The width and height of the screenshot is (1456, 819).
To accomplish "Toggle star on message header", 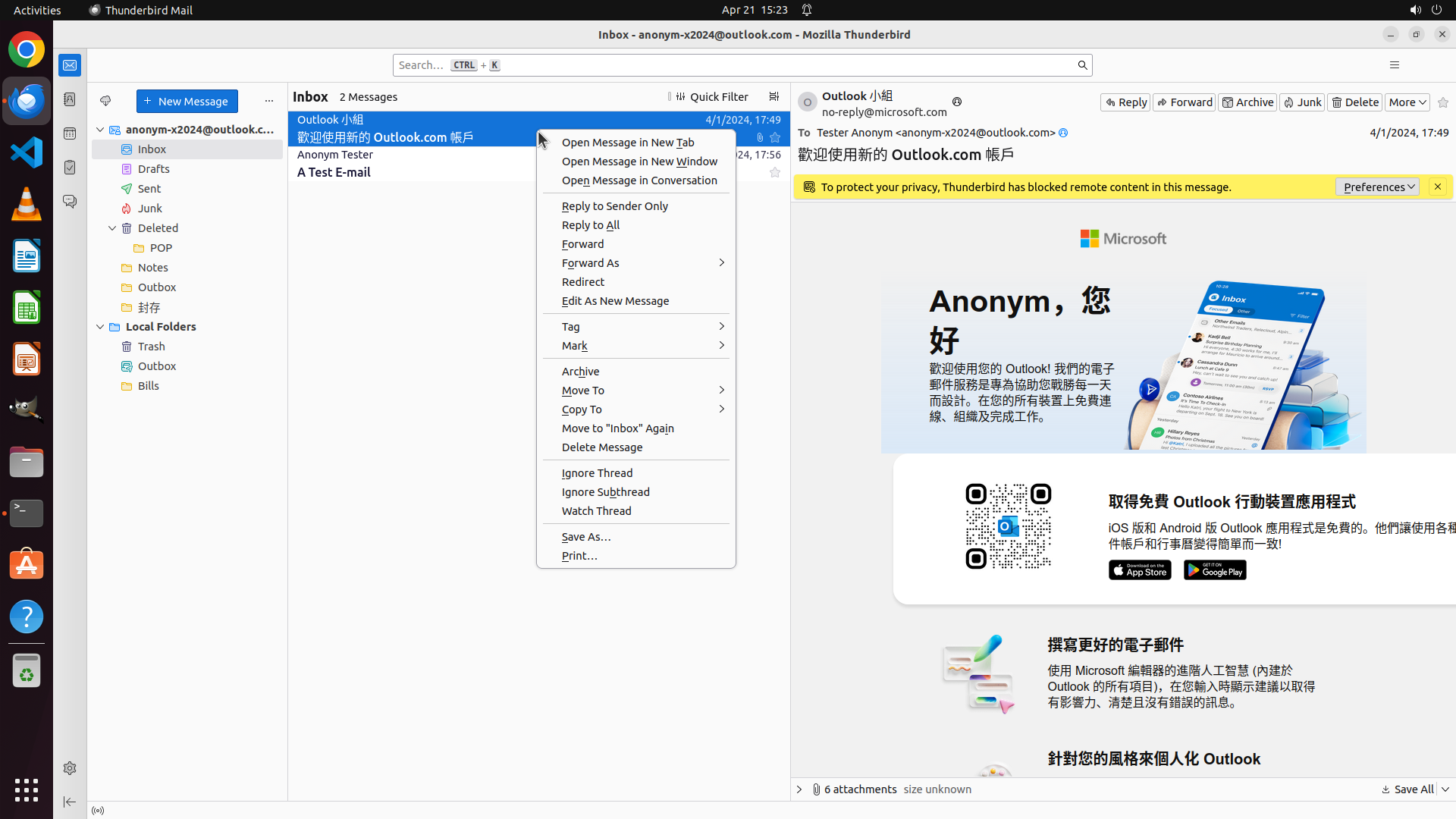I will click(1442, 102).
